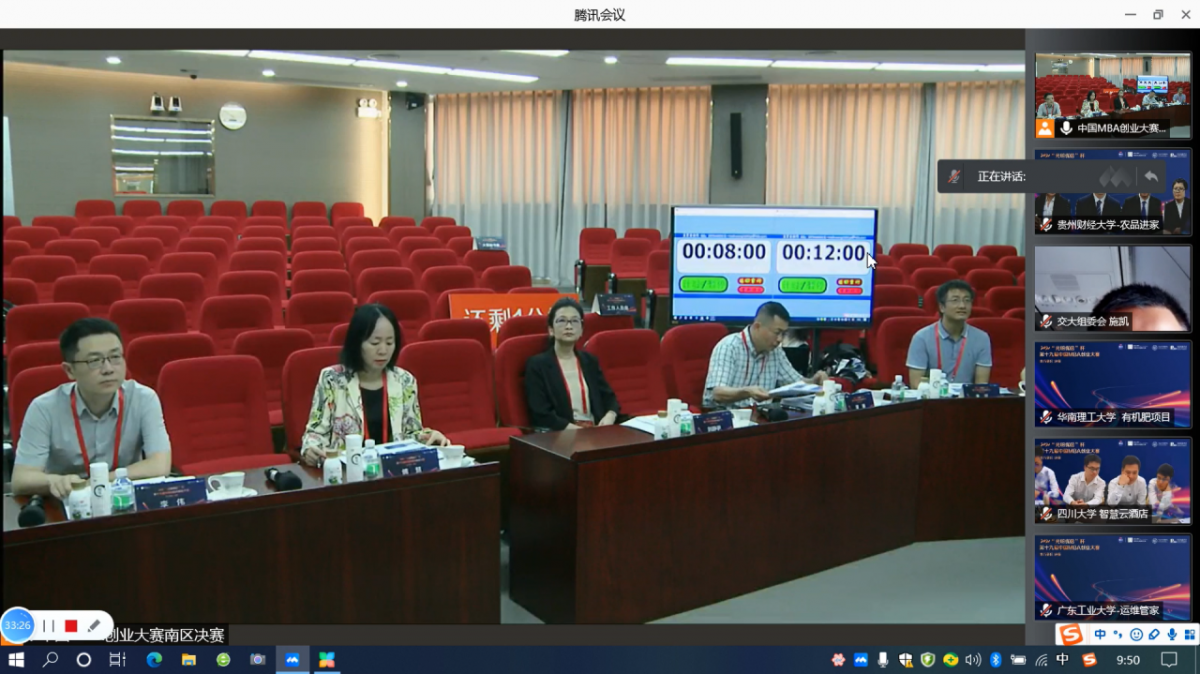1200x674 pixels.
Task: Open the Sogou emoji smiley panel
Action: tap(1136, 635)
